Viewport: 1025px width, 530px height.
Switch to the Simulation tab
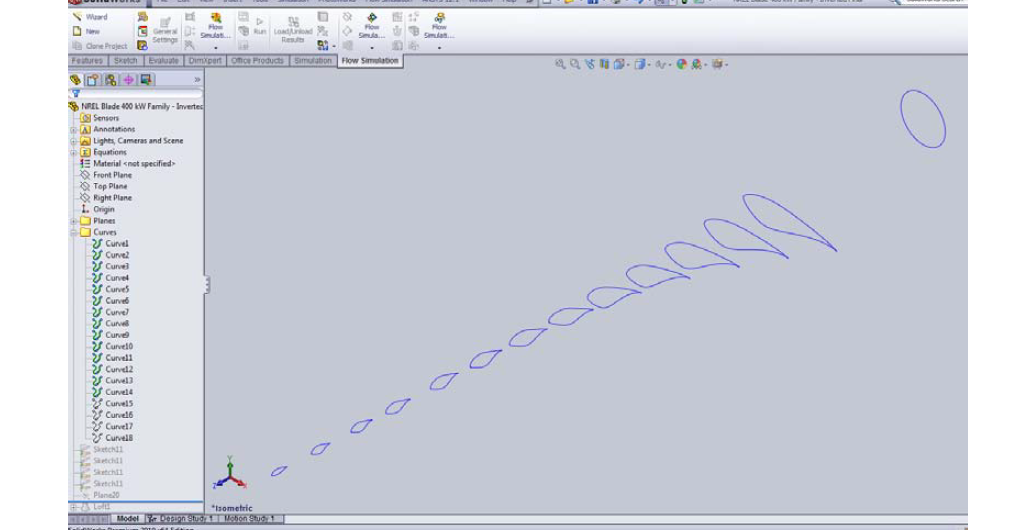click(x=312, y=61)
